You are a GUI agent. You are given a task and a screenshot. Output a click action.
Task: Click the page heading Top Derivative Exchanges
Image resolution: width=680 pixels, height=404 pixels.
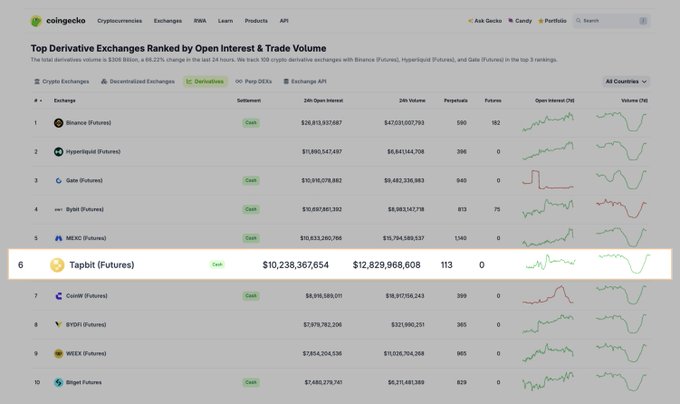point(178,49)
